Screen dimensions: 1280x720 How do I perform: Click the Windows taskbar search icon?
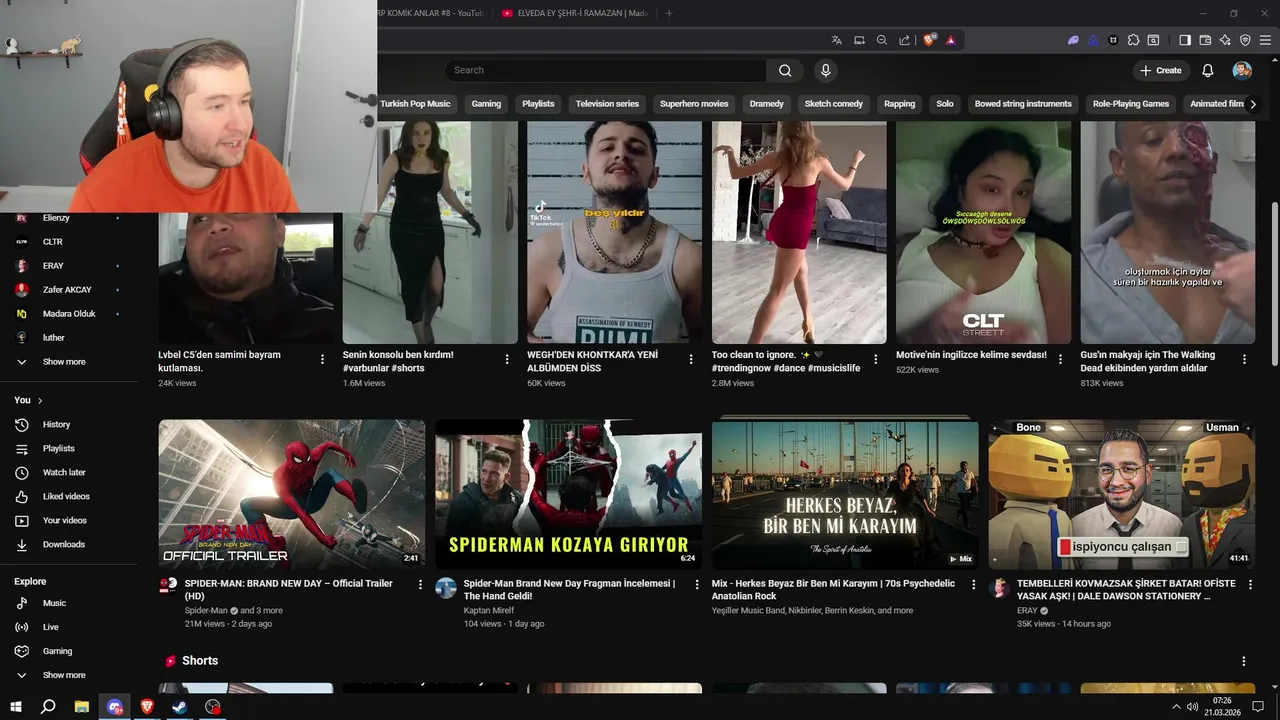[x=48, y=707]
